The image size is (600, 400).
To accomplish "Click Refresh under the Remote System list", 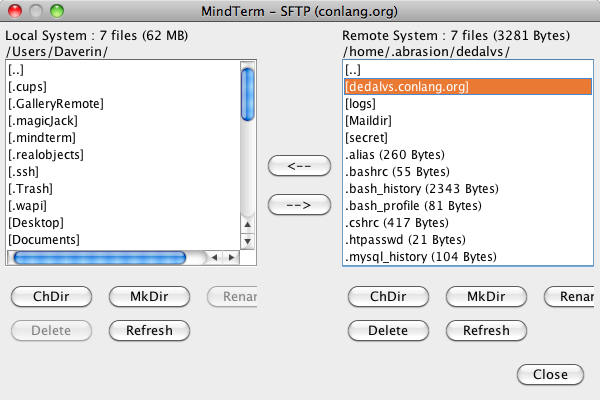I will (486, 330).
